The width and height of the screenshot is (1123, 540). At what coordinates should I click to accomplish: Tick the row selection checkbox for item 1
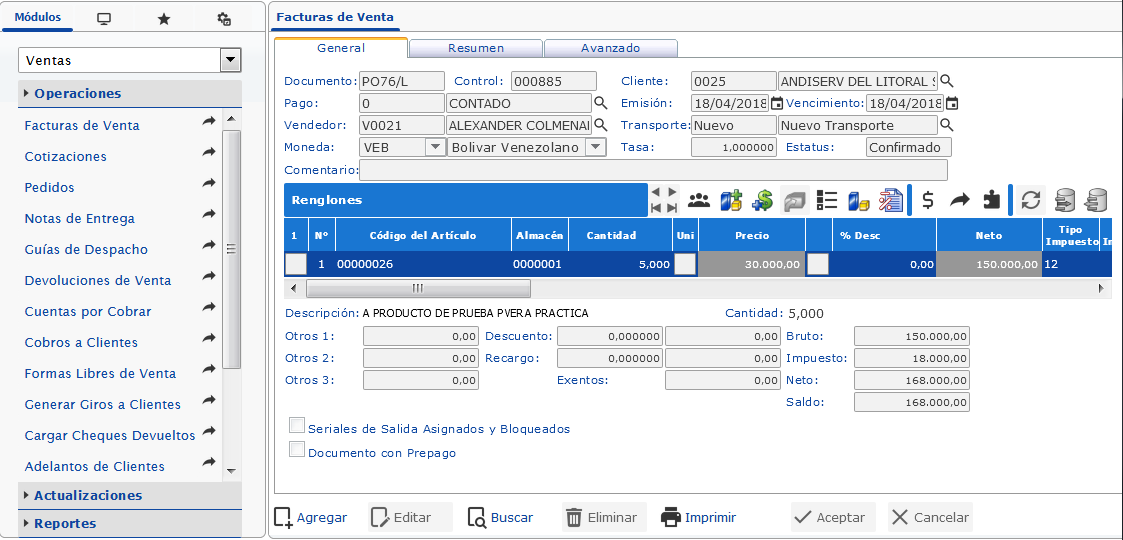(x=296, y=264)
